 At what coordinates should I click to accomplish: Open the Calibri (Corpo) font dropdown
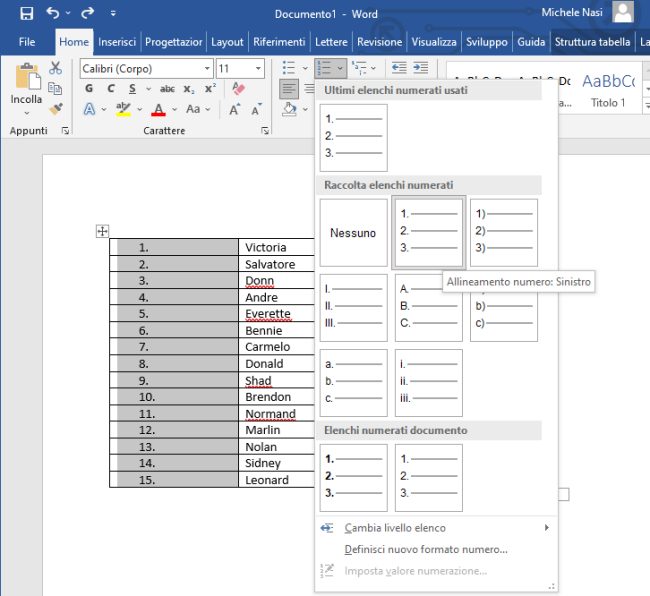click(207, 68)
